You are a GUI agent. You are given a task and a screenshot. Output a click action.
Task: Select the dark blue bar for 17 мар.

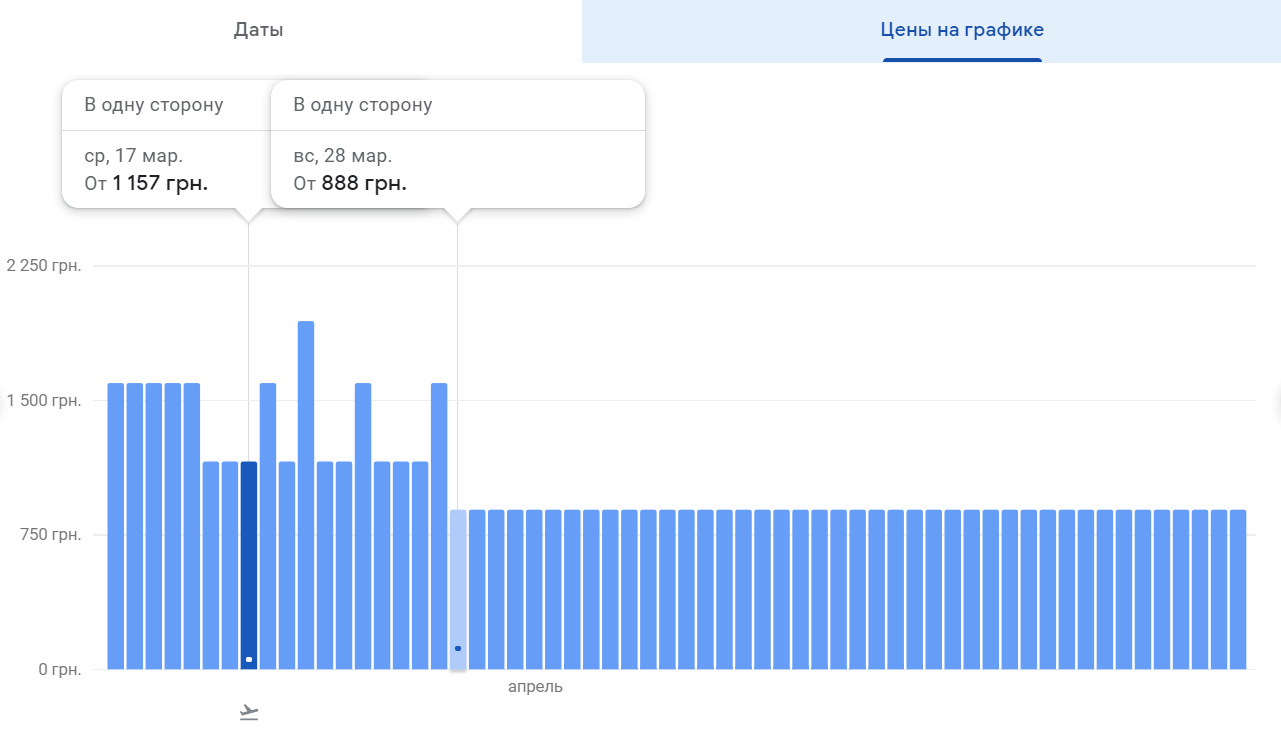tap(249, 560)
